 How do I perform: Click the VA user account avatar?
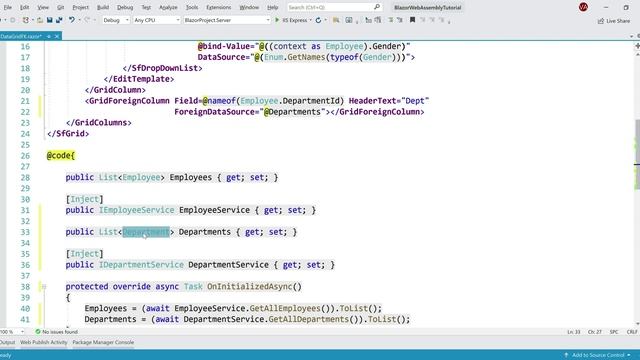(x=583, y=7)
